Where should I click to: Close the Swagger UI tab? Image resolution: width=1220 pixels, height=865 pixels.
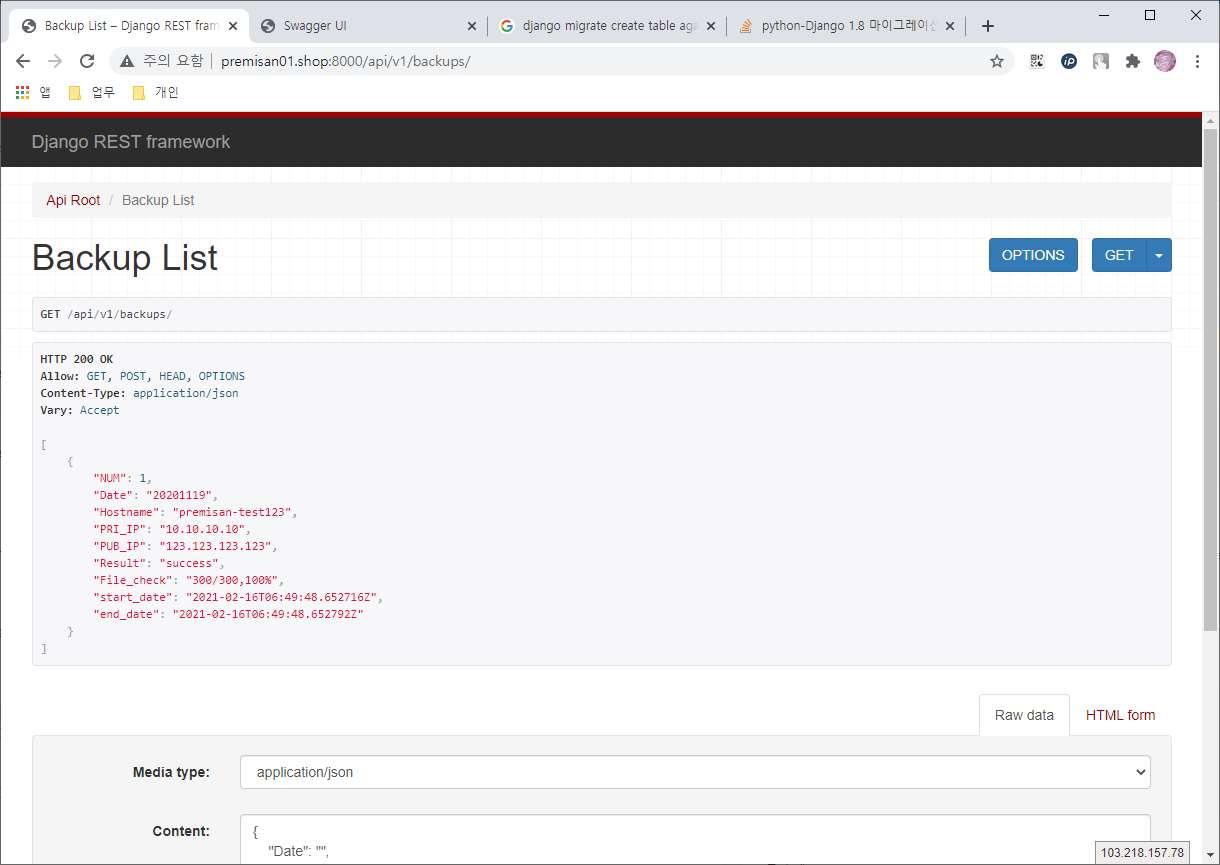(472, 26)
